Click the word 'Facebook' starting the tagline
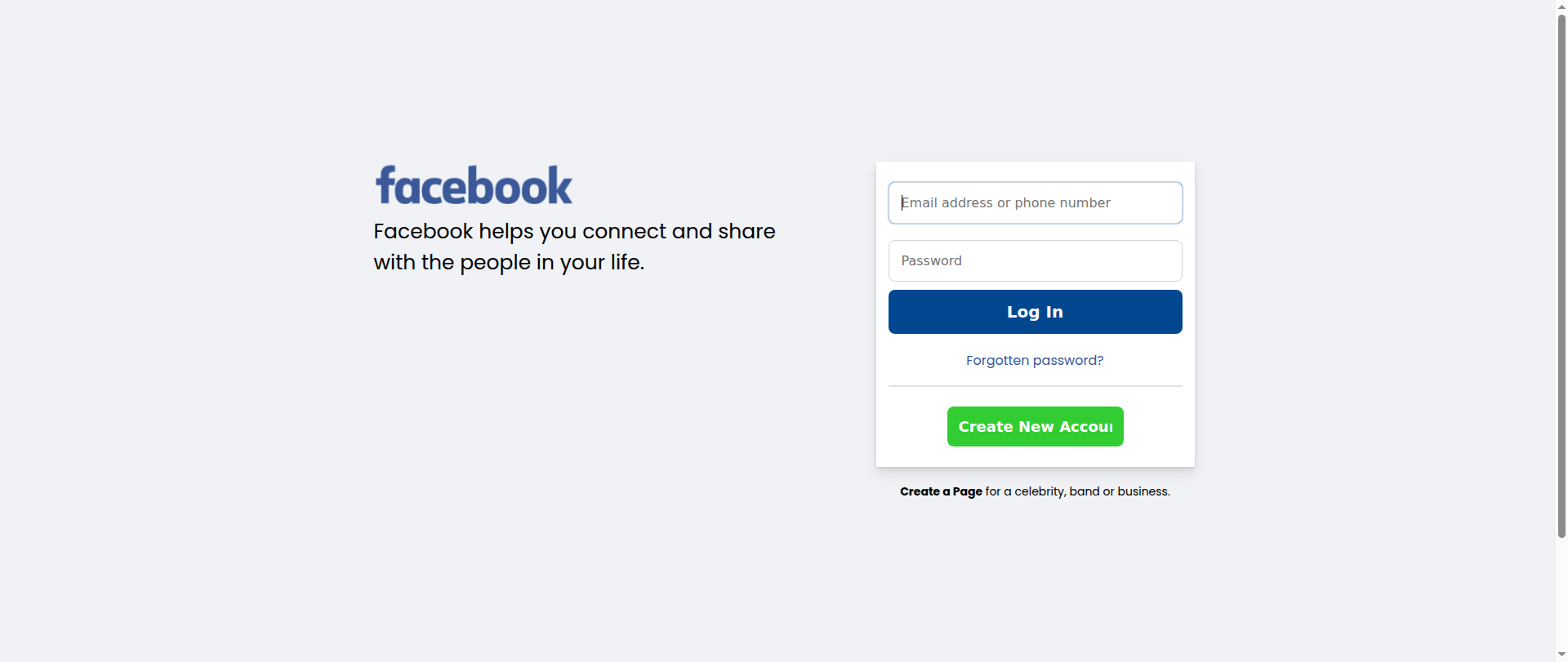This screenshot has height=662, width=1568. pos(423,231)
